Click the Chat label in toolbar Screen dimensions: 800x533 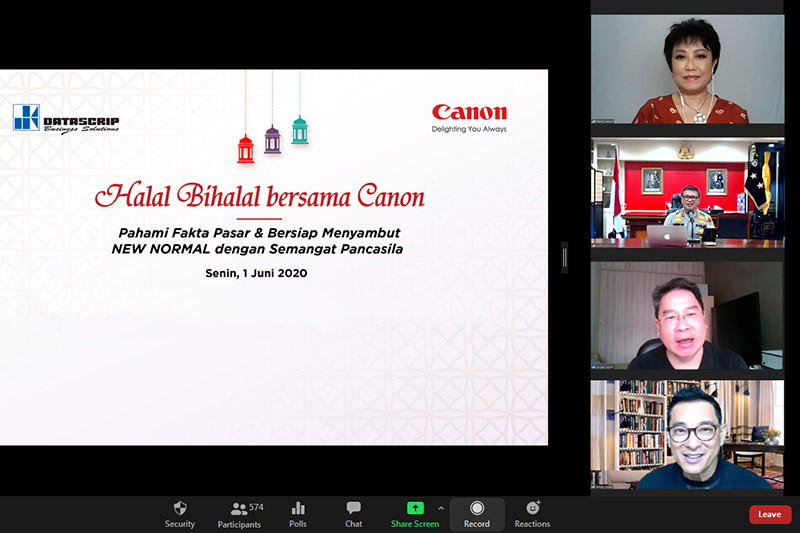[x=353, y=524]
